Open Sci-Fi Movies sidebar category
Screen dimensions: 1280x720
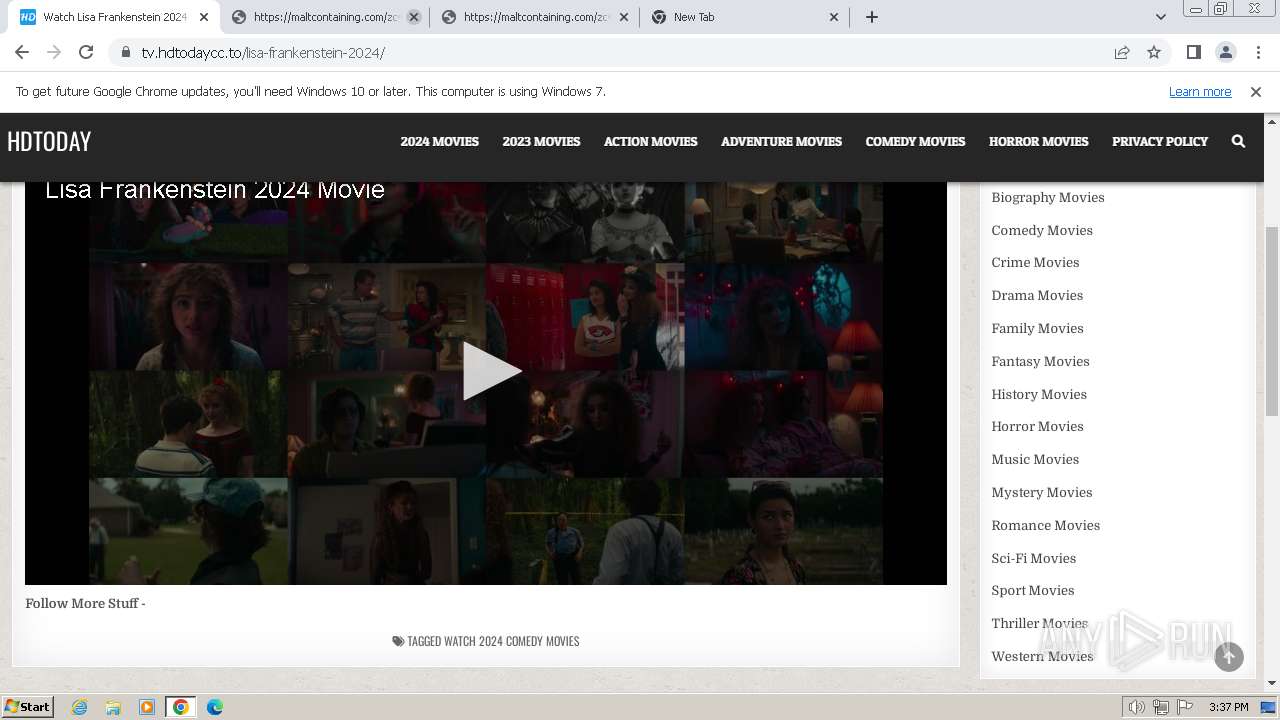pos(1033,558)
